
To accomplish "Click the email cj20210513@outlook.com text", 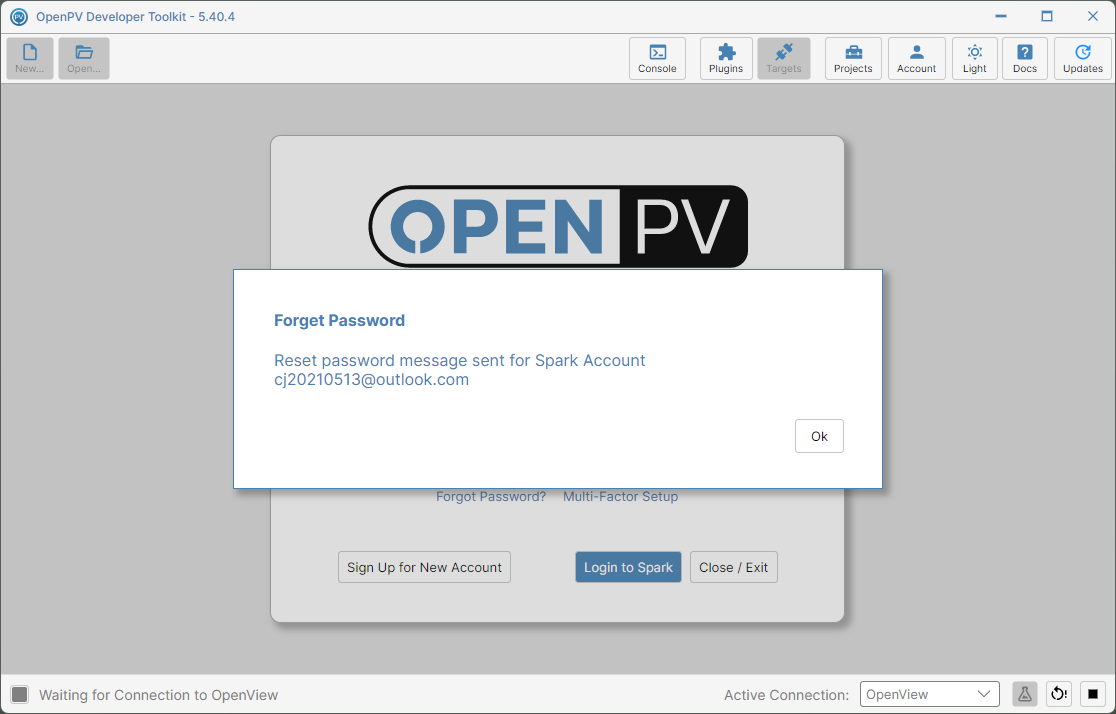I will coord(372,379).
